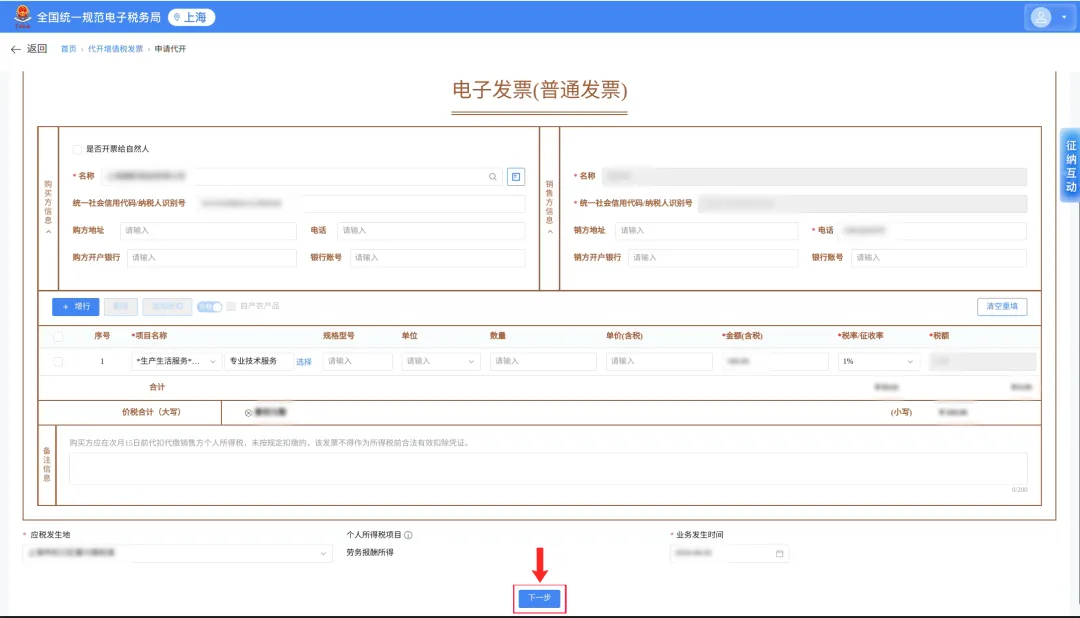Click the greyed 删除 row button
Image resolution: width=1080 pixels, height=618 pixels.
[x=121, y=307]
